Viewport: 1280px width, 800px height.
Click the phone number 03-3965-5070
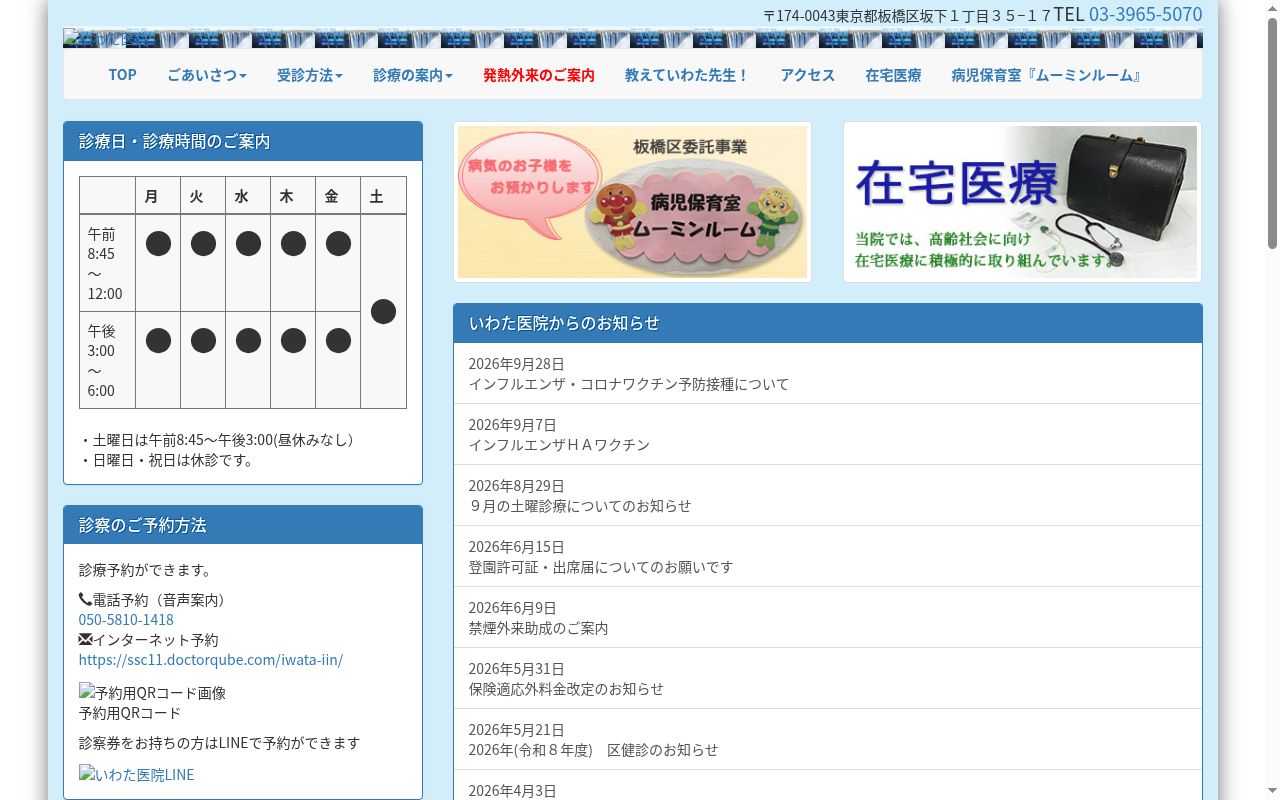(x=1146, y=14)
